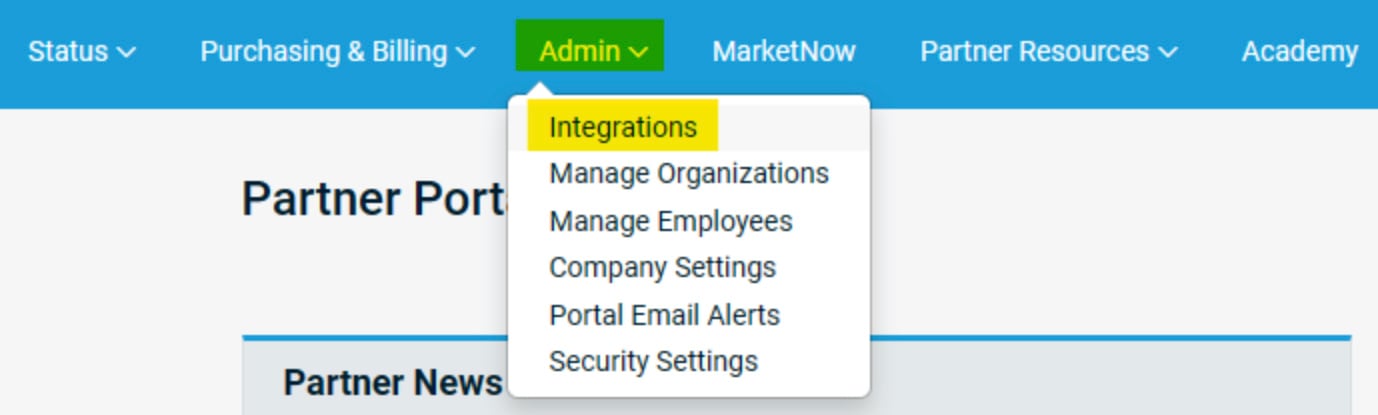Screen dimensions: 1378x415
Task: Click the chevron arrow beside Status
Action: coord(126,52)
